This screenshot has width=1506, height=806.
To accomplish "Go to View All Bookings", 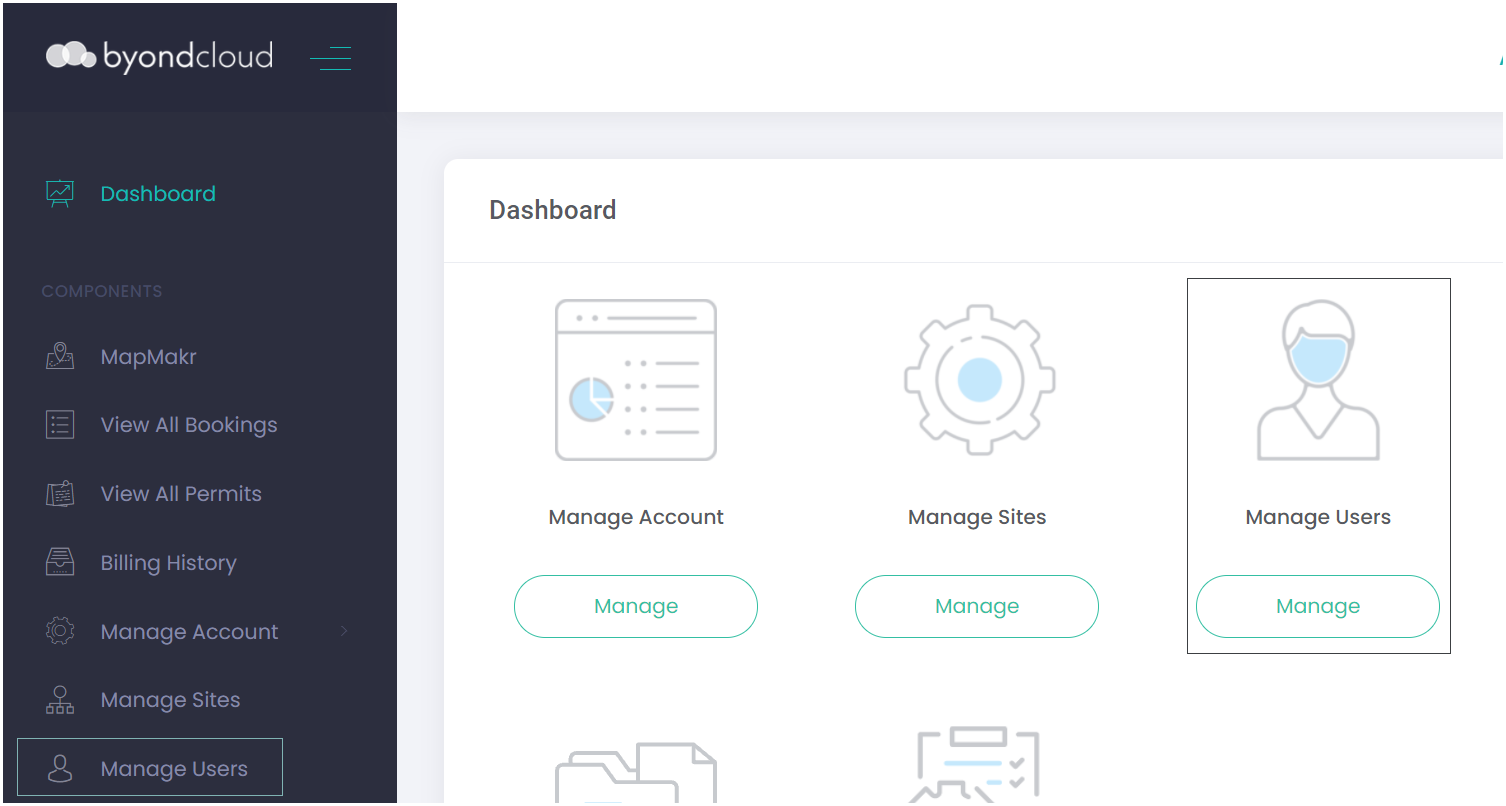I will [189, 425].
